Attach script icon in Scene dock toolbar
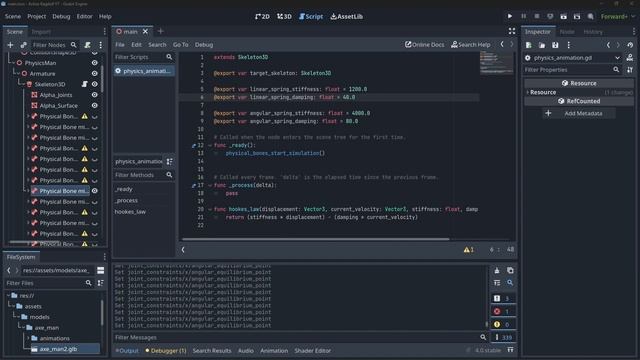Image resolution: width=640 pixels, height=360 pixels. point(87,45)
